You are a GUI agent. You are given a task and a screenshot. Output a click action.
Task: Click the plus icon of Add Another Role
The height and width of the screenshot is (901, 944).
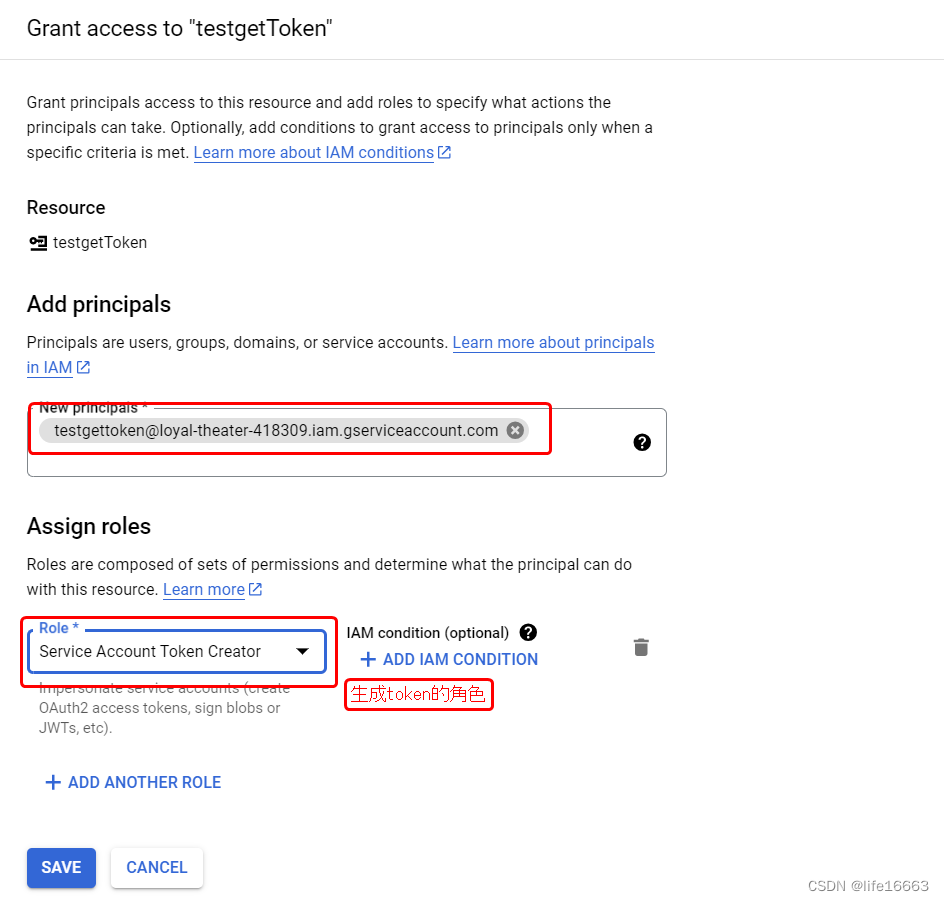(53, 782)
